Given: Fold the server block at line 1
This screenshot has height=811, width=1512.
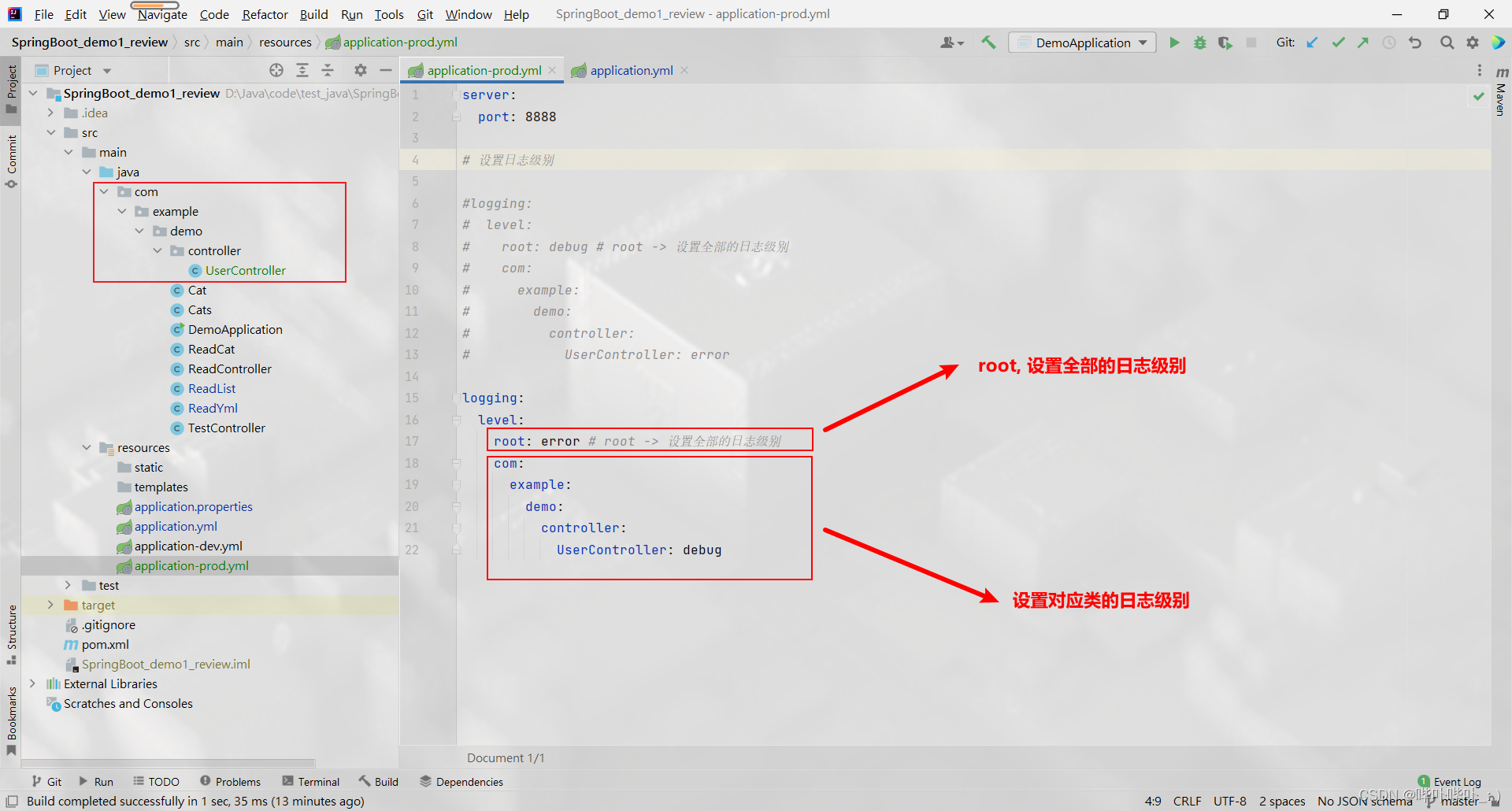Looking at the screenshot, I should [456, 95].
